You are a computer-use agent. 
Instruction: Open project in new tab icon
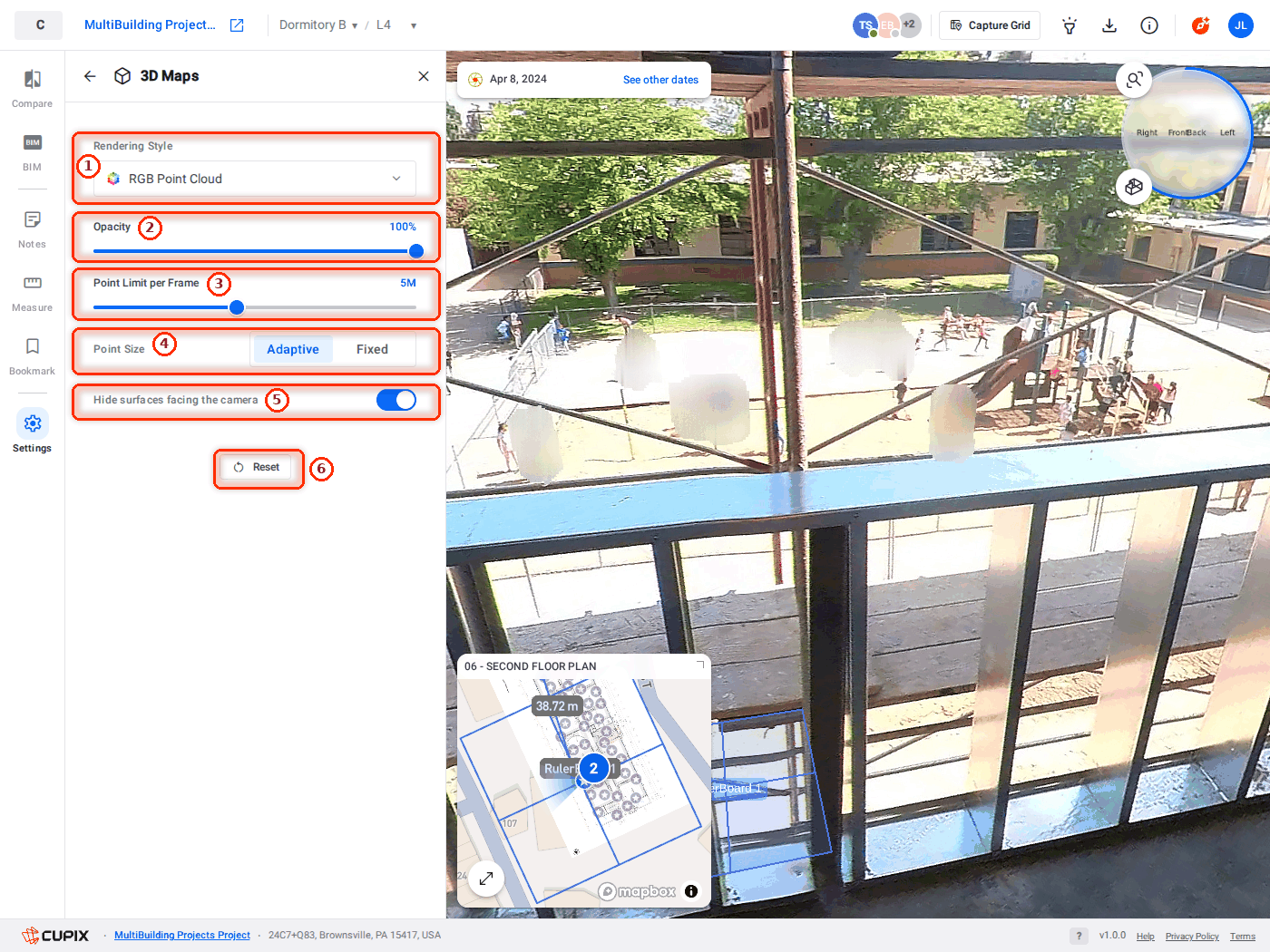tap(237, 25)
